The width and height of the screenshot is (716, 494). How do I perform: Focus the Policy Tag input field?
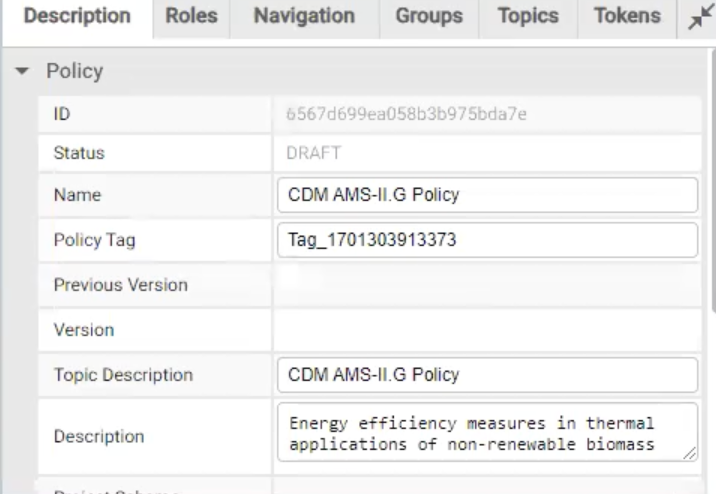coord(487,240)
